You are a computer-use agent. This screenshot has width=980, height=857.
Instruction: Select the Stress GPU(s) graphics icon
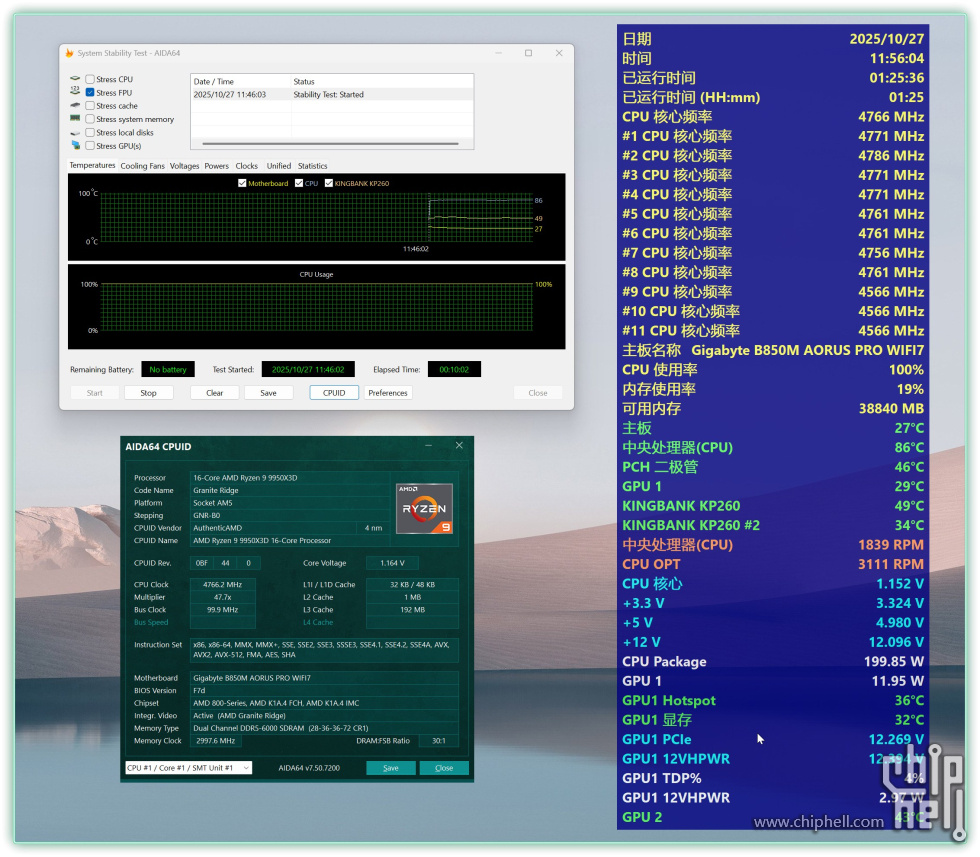tap(76, 145)
